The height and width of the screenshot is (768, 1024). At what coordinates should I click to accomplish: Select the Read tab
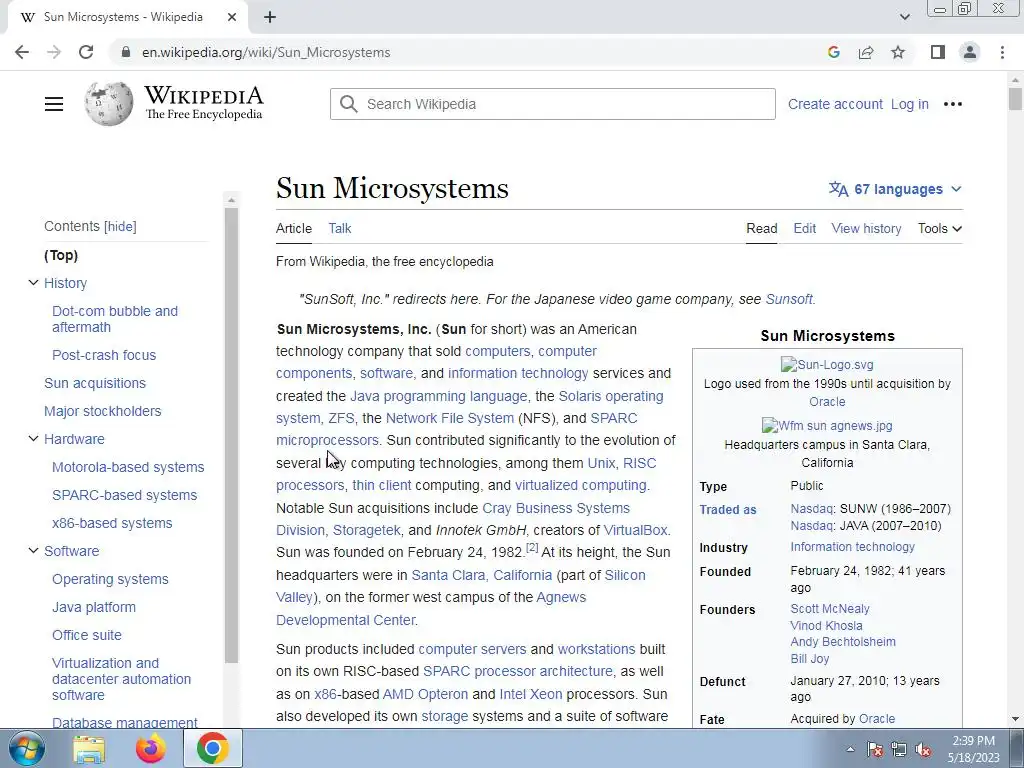[x=761, y=229]
